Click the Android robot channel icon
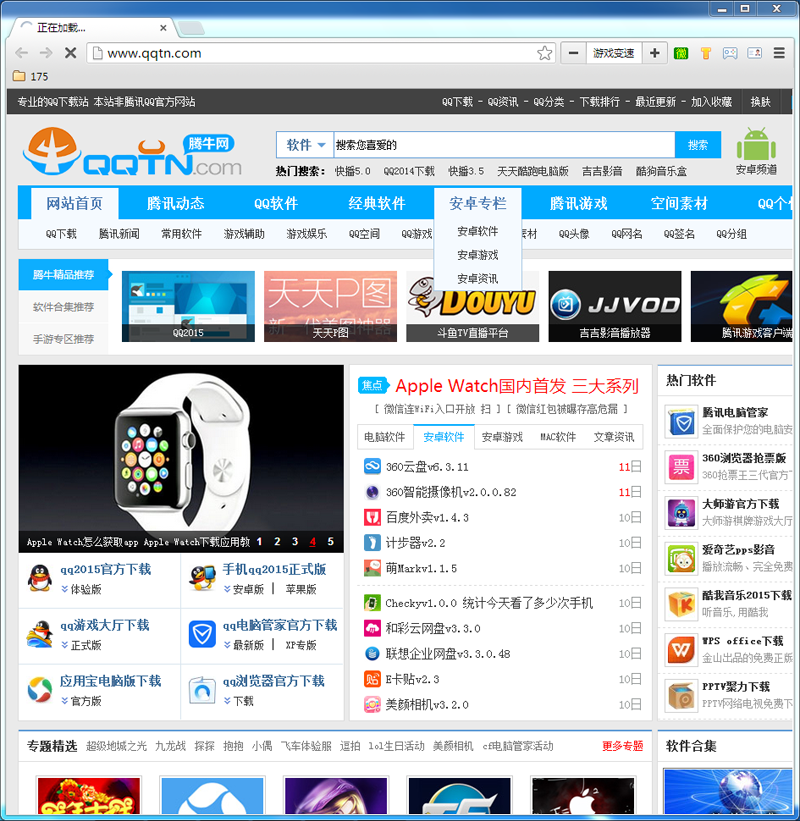The image size is (800, 821). click(756, 144)
